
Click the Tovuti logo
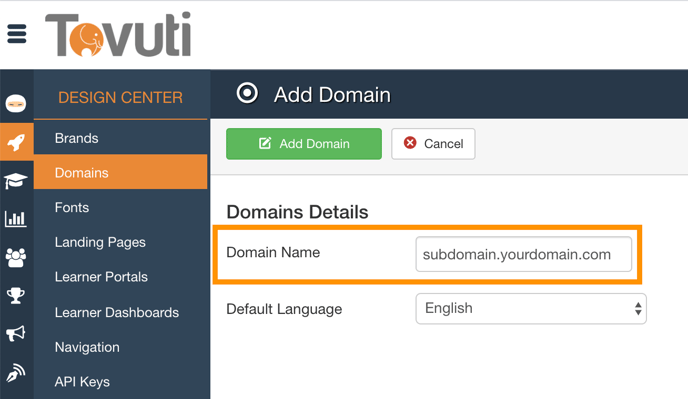pos(118,34)
